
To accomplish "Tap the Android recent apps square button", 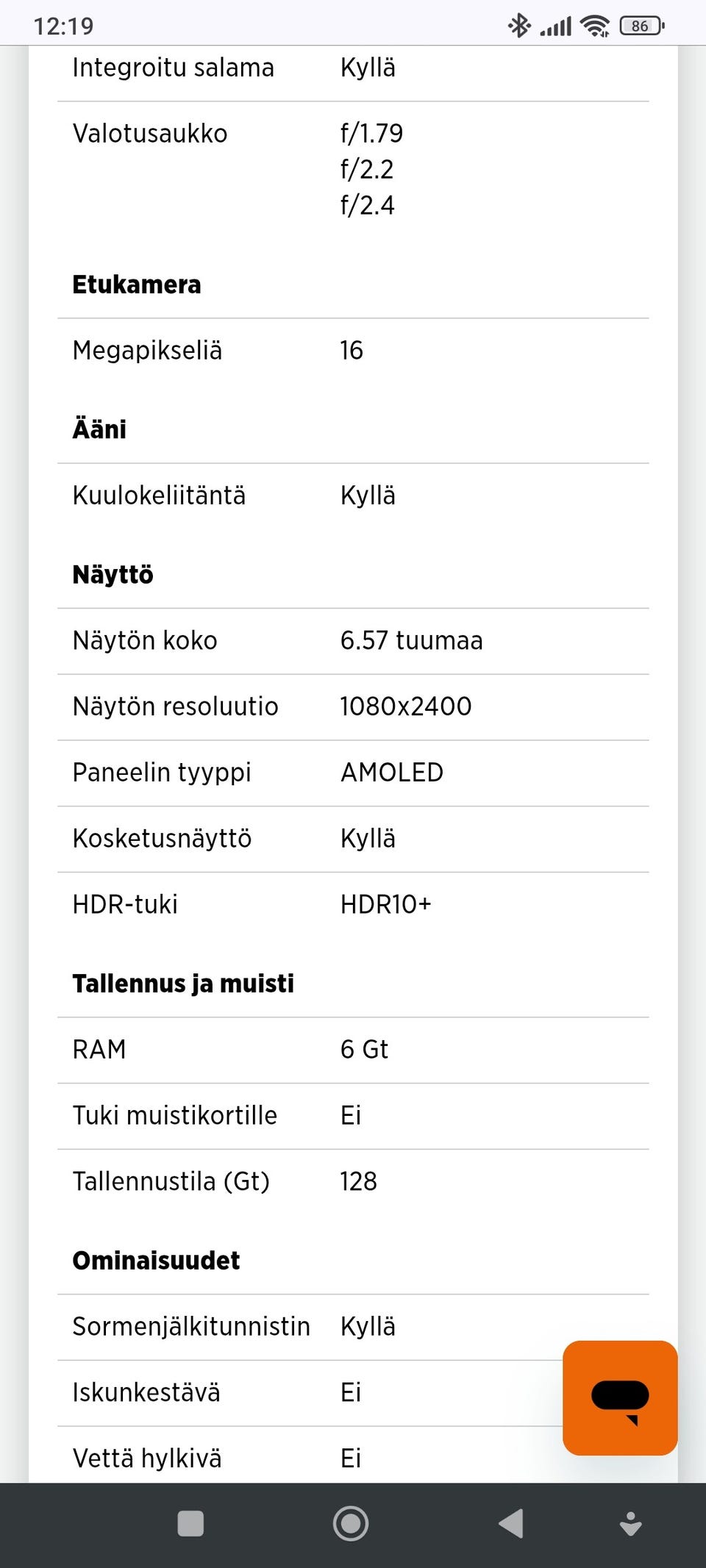I will tap(190, 1524).
